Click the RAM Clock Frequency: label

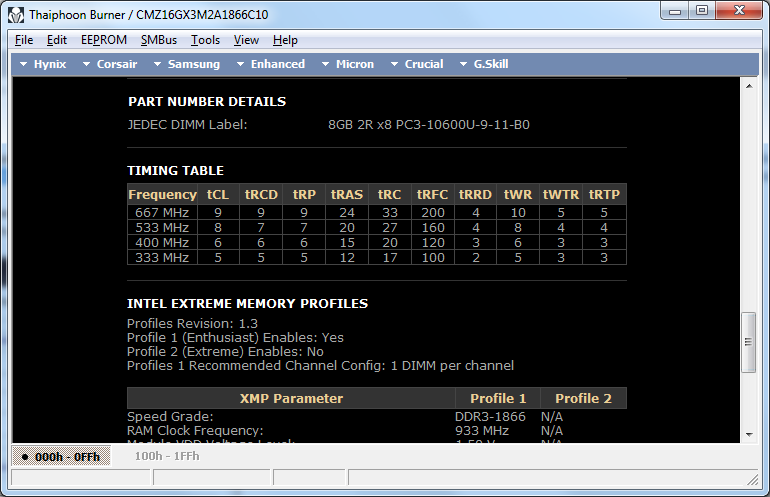tap(195, 431)
